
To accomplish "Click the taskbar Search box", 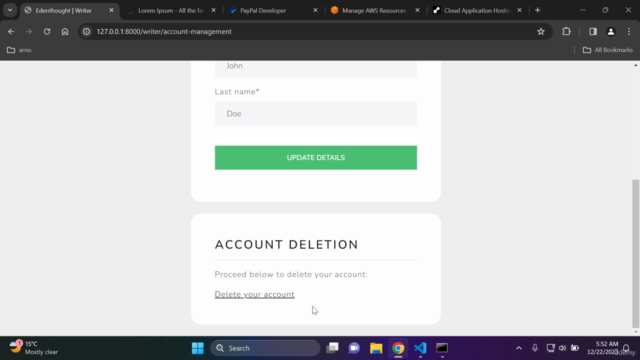I will pos(265,348).
